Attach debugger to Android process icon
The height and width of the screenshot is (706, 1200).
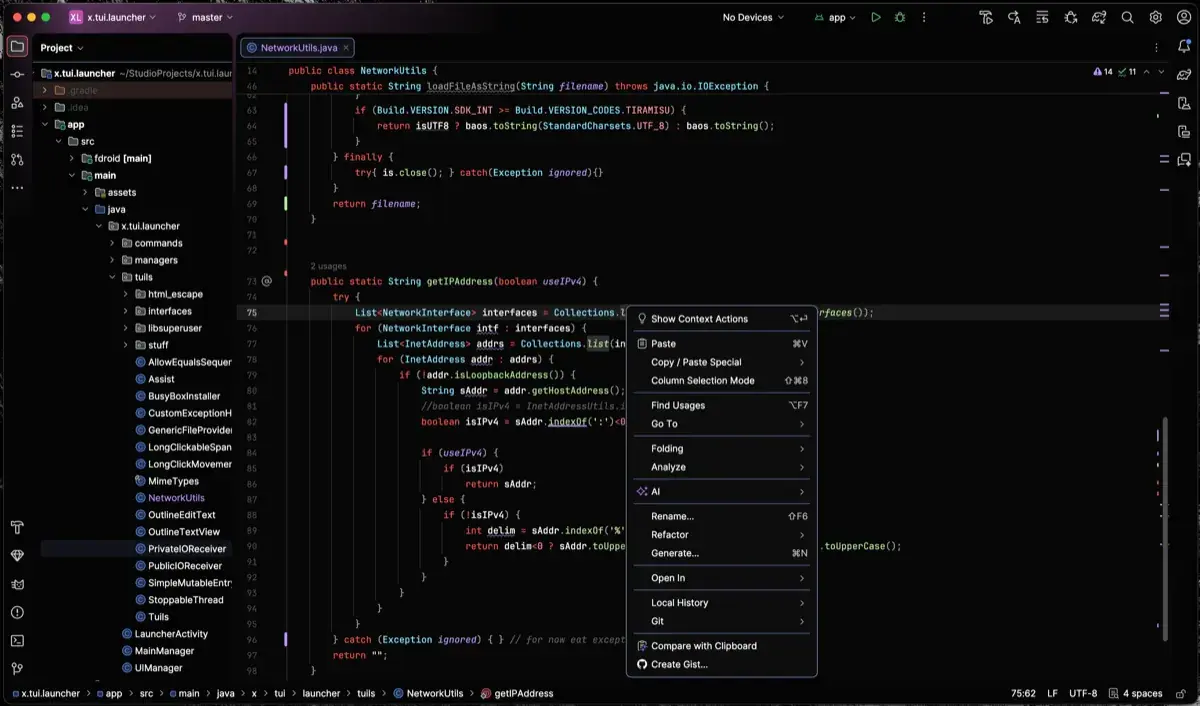click(1071, 17)
